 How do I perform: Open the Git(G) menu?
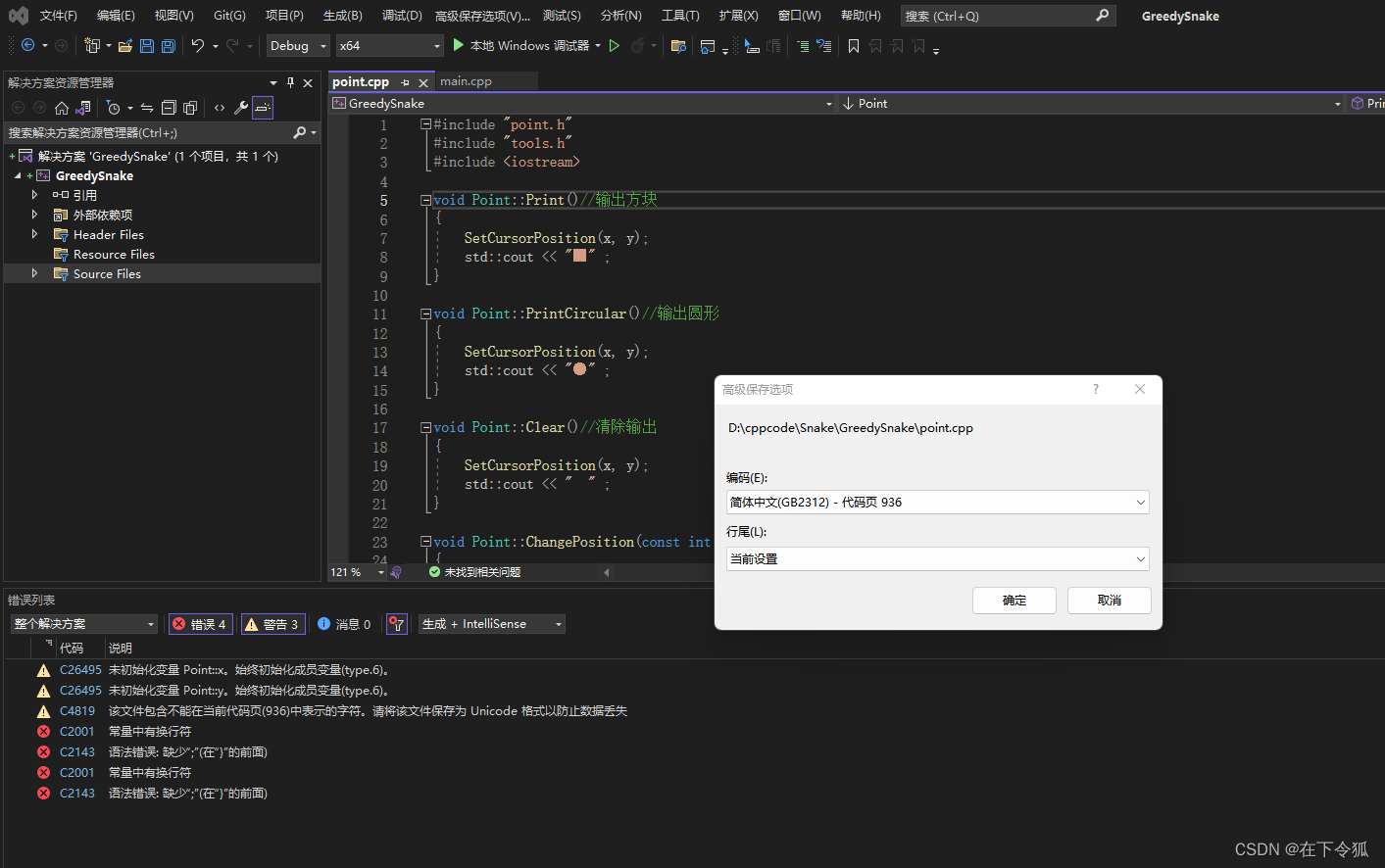[x=229, y=16]
